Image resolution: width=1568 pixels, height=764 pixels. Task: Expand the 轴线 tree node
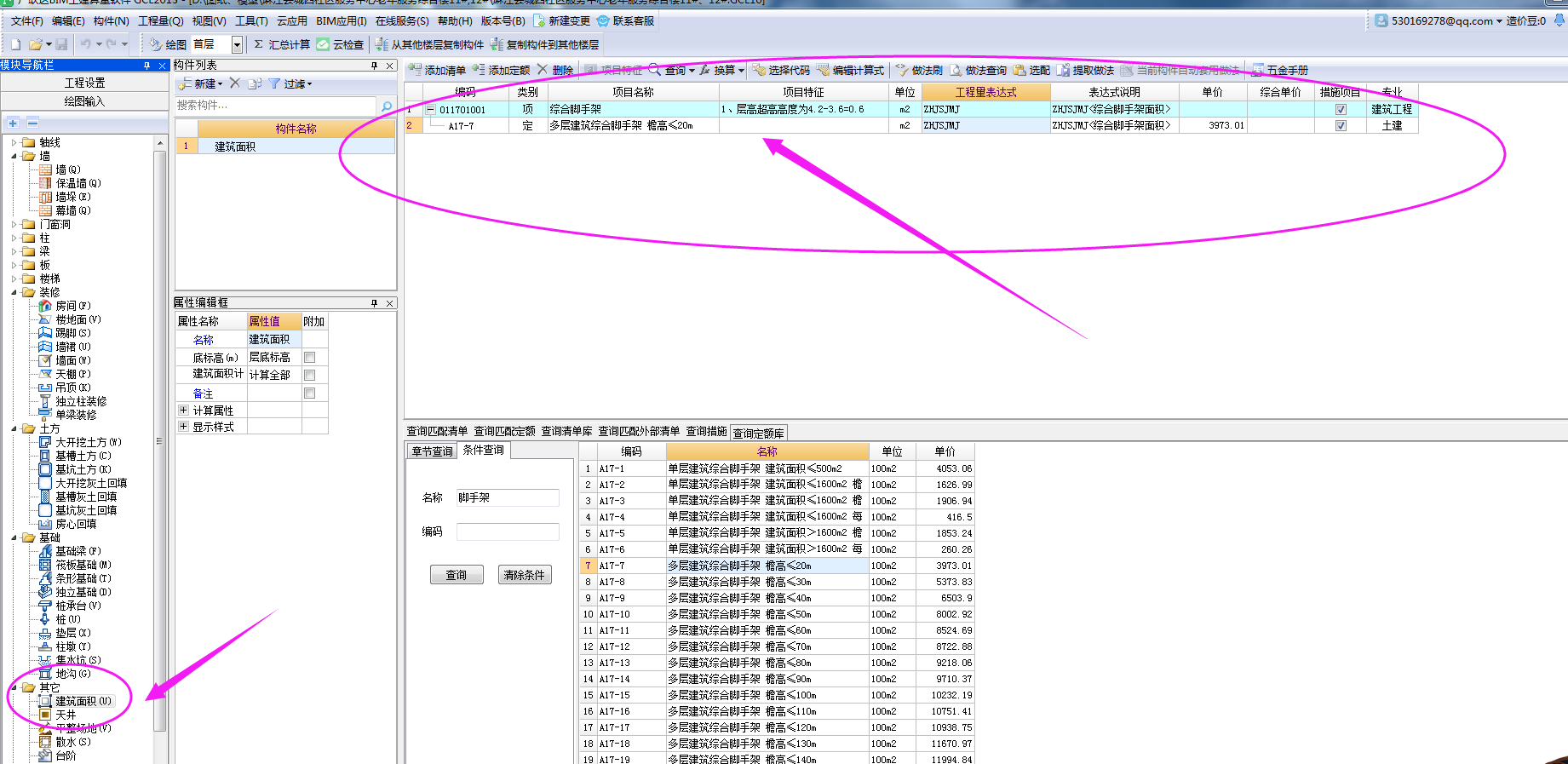pos(14,142)
